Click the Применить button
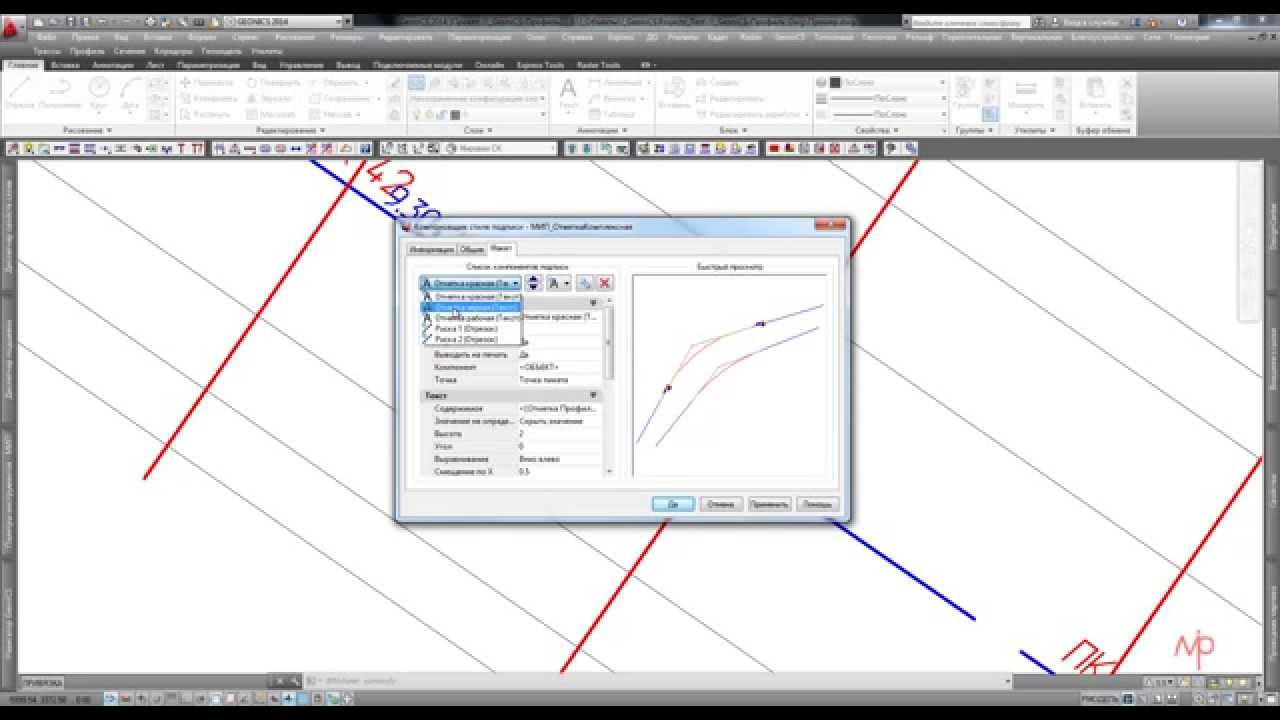Image resolution: width=1280 pixels, height=720 pixels. pyautogui.click(x=769, y=504)
